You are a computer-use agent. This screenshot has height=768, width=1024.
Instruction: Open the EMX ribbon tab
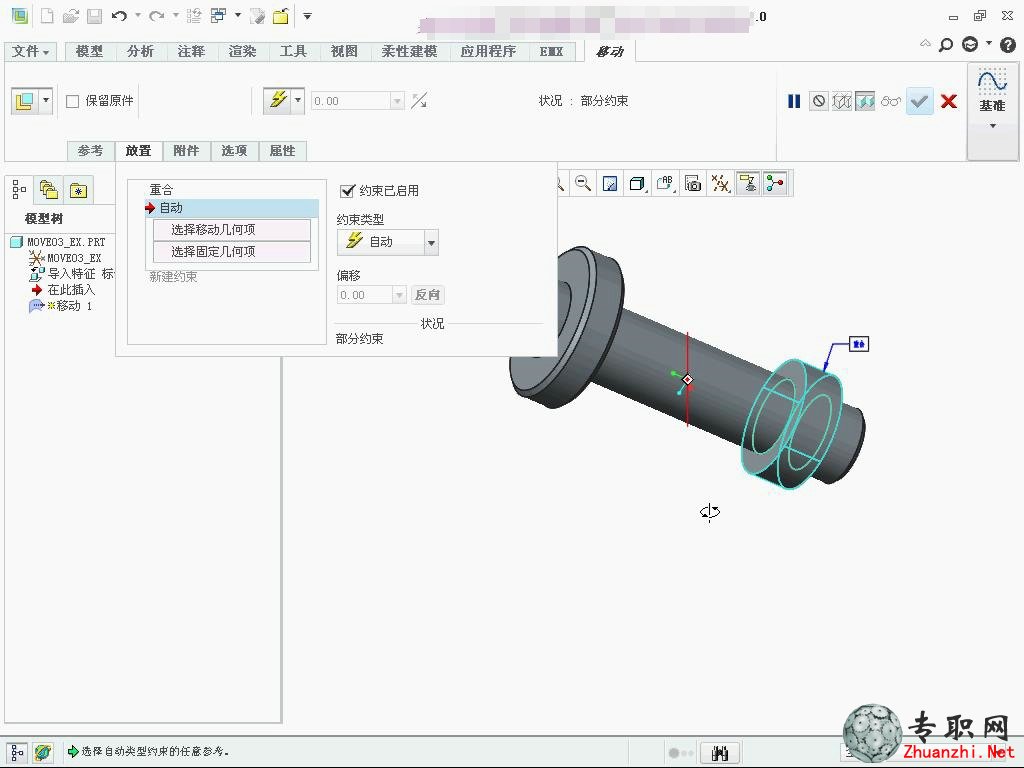pos(551,51)
